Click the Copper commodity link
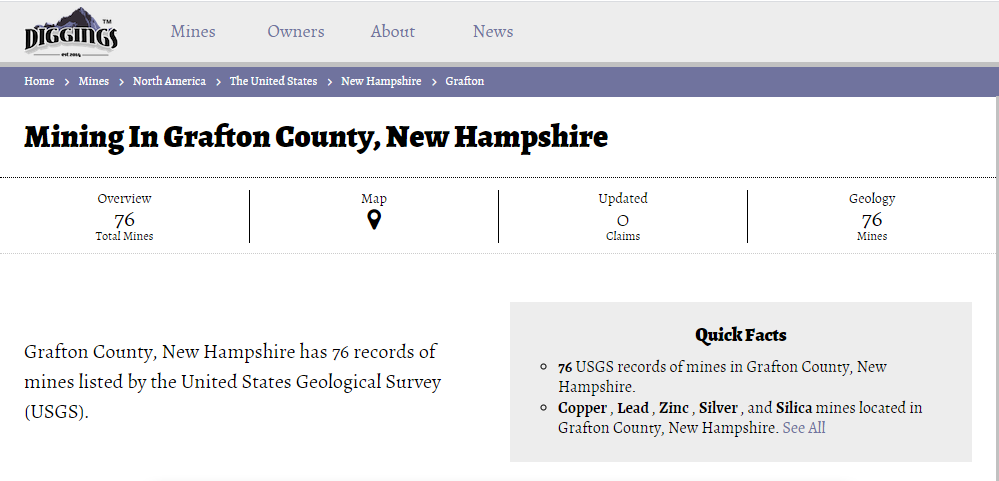The width and height of the screenshot is (999, 481). coord(582,408)
